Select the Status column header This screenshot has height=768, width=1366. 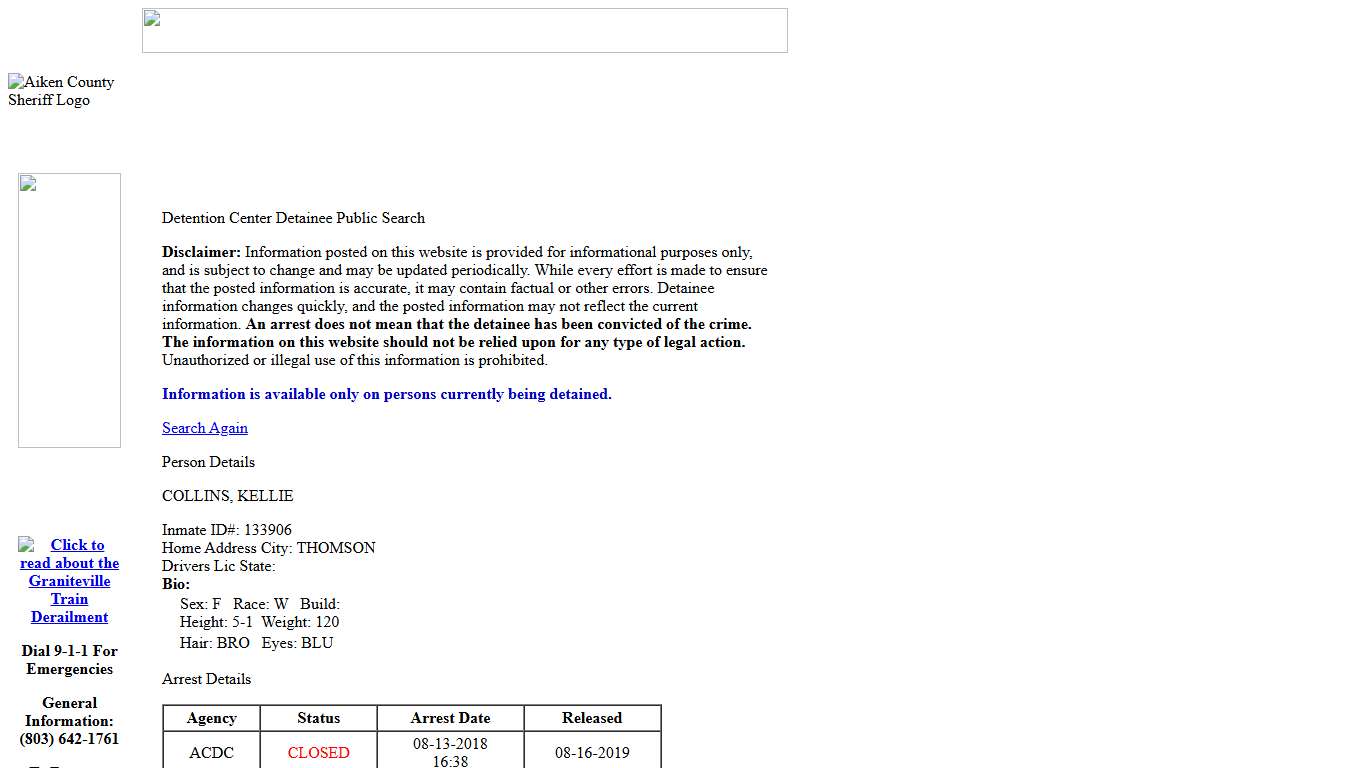tap(318, 718)
